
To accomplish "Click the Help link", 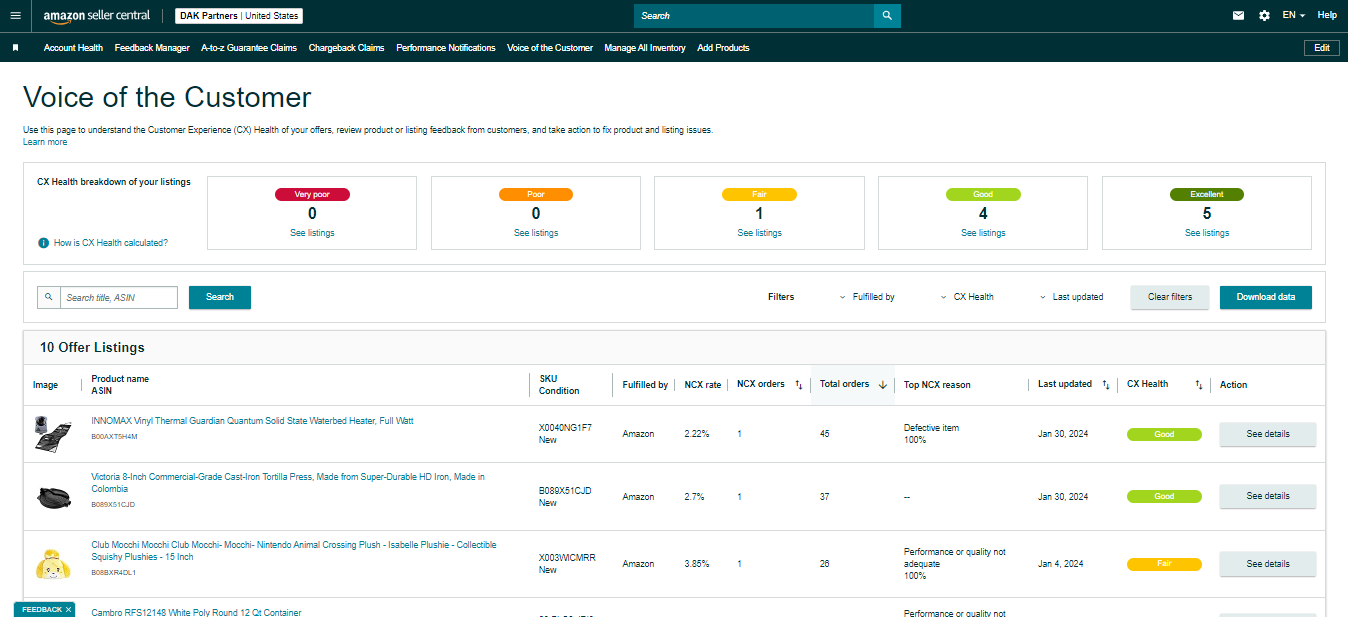I will tap(1327, 15).
